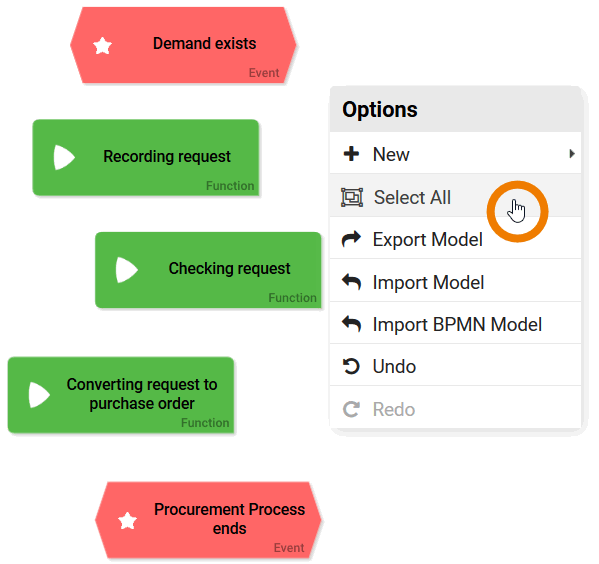Click the play icon on Recording request
The width and height of the screenshot is (599, 564).
(x=64, y=157)
